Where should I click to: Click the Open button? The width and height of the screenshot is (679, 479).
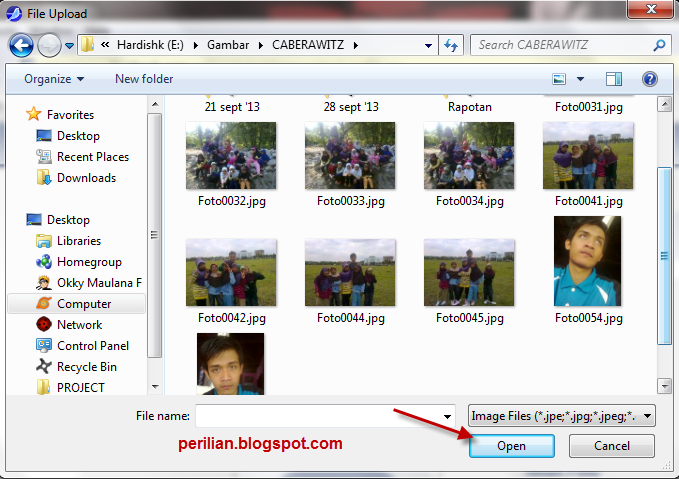pos(512,446)
